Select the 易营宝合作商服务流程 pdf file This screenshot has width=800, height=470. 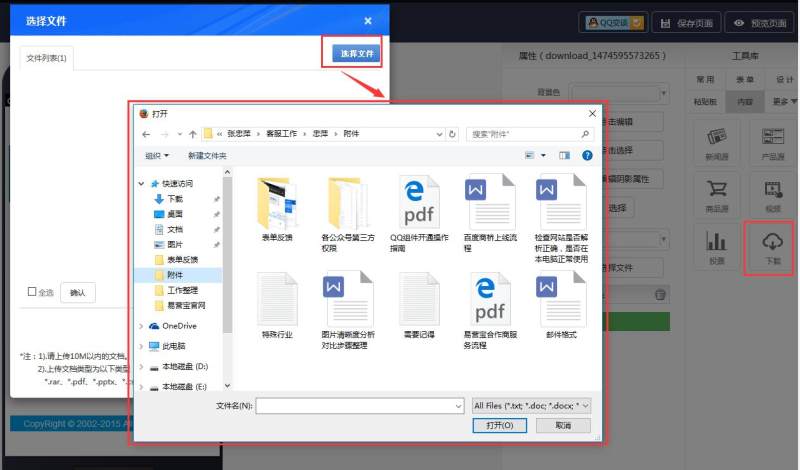490,300
